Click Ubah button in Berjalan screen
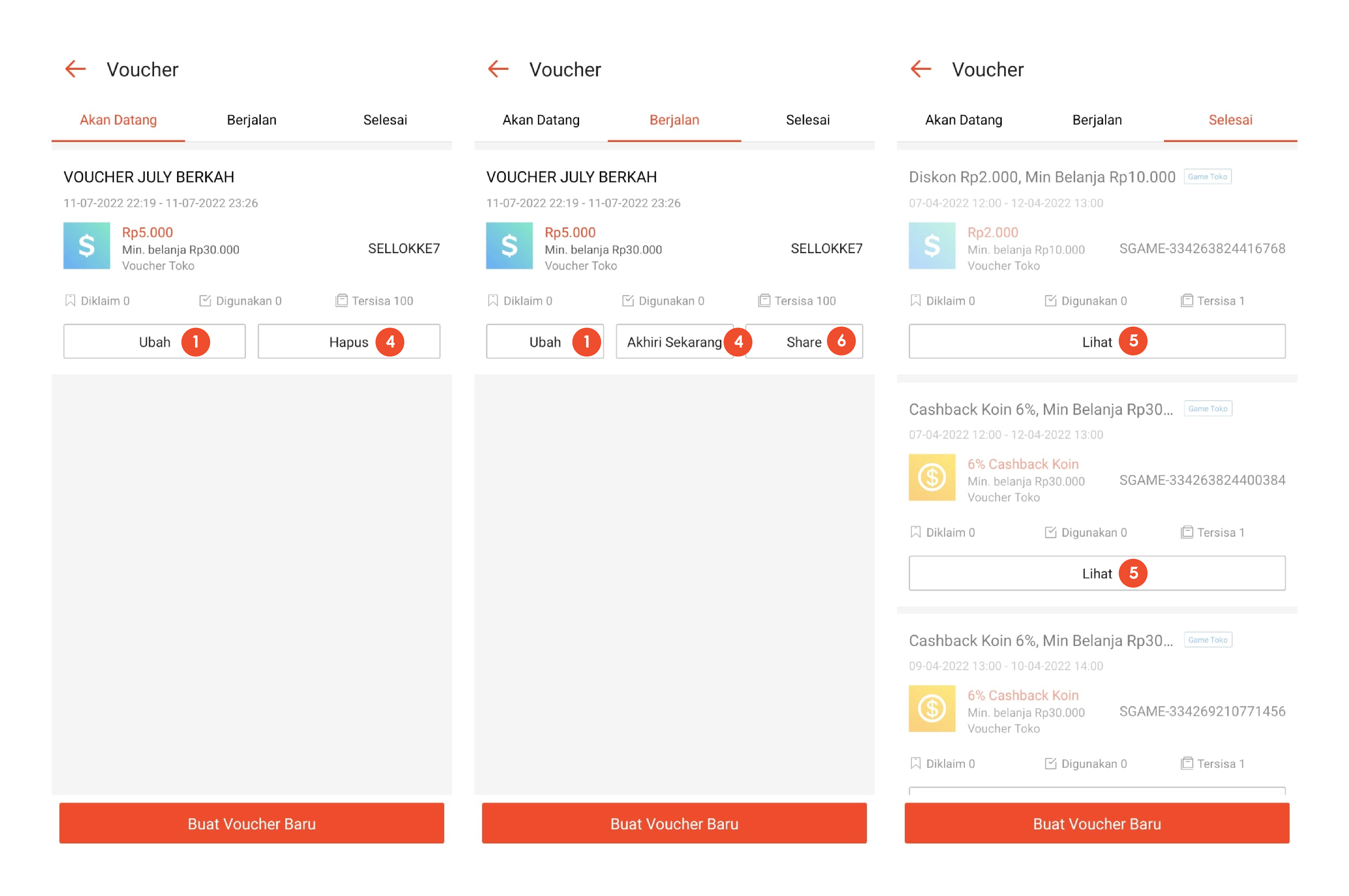 (544, 342)
